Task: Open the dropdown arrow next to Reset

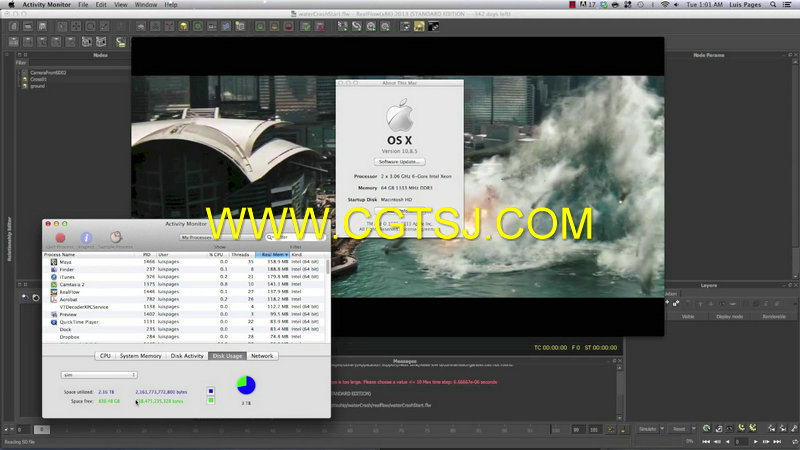Action: (693, 429)
